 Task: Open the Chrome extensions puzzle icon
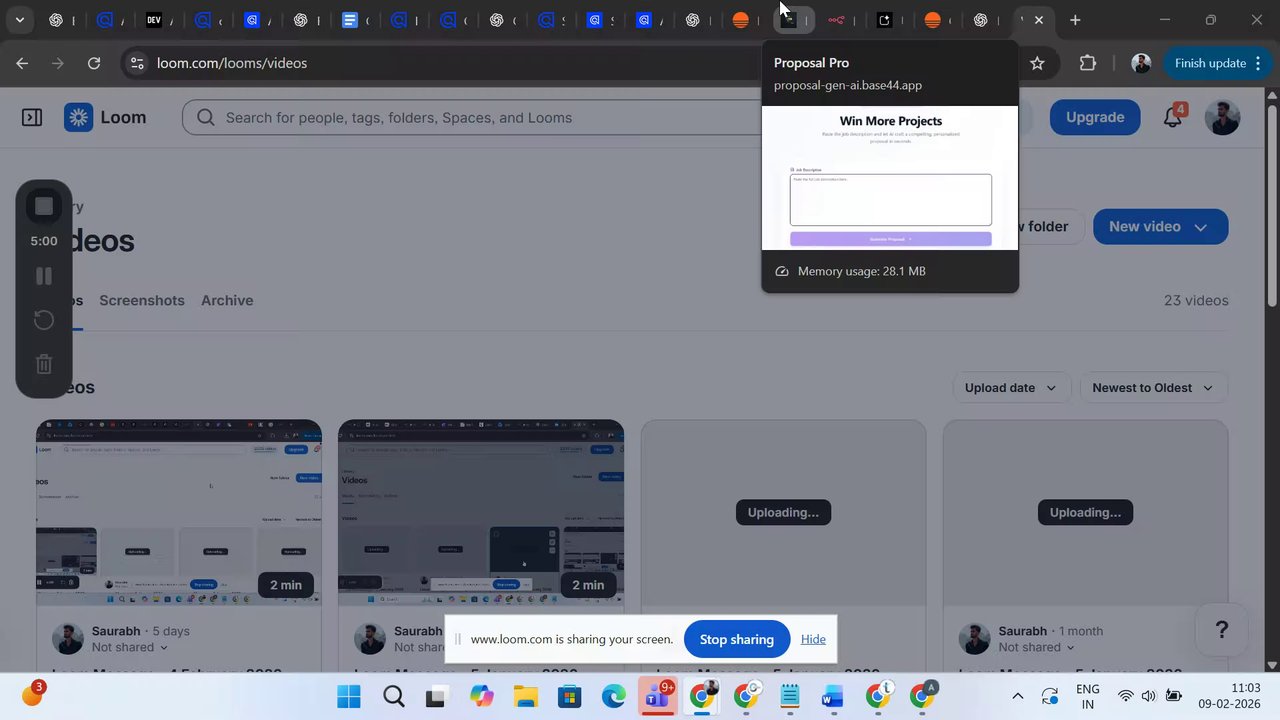pyautogui.click(x=1088, y=63)
